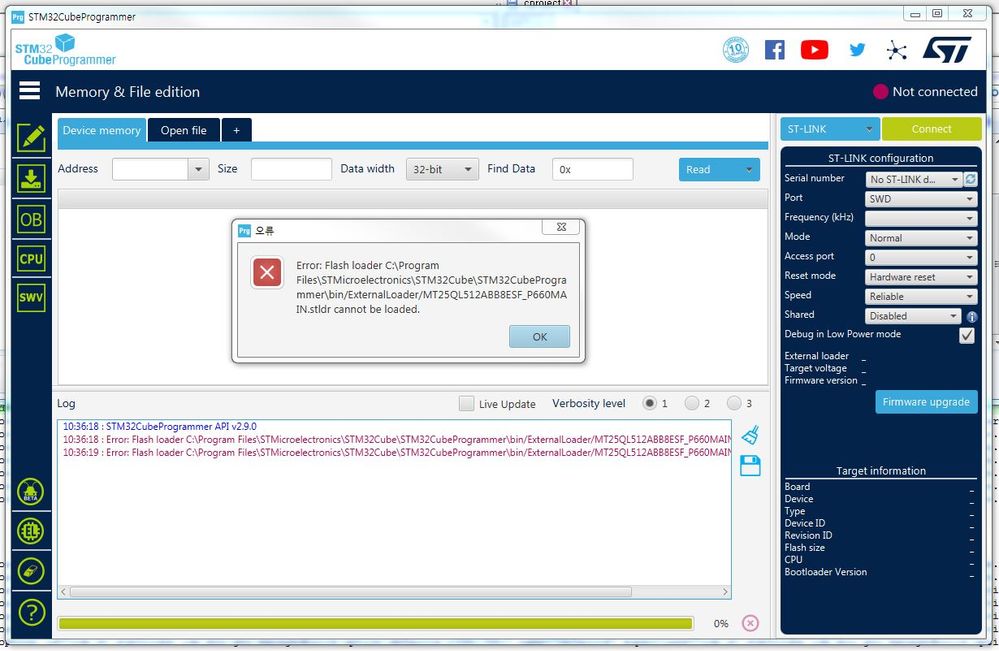Open the ST Facebook page icon
The height and width of the screenshot is (651, 999).
[x=774, y=50]
